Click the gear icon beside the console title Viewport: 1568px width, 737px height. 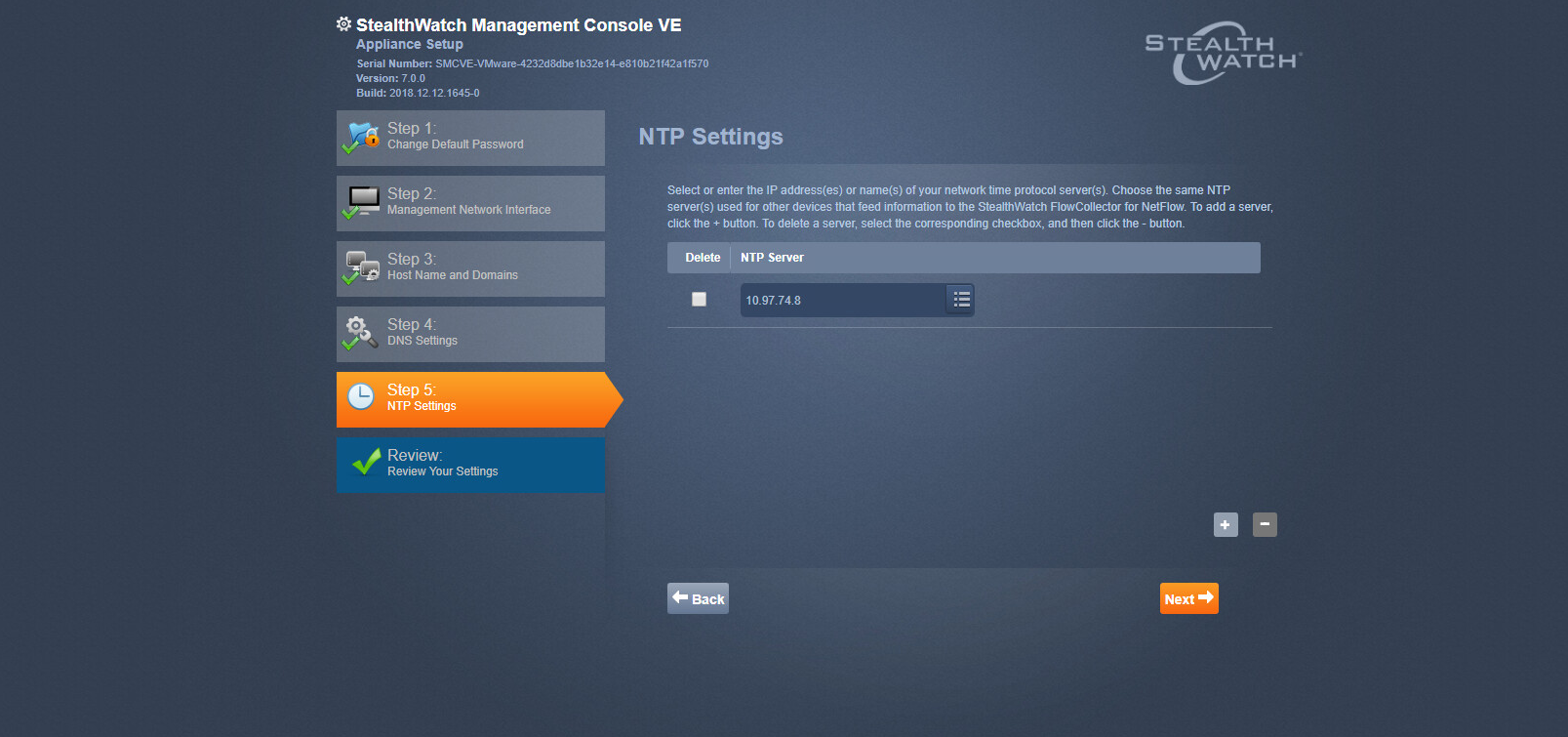click(343, 24)
